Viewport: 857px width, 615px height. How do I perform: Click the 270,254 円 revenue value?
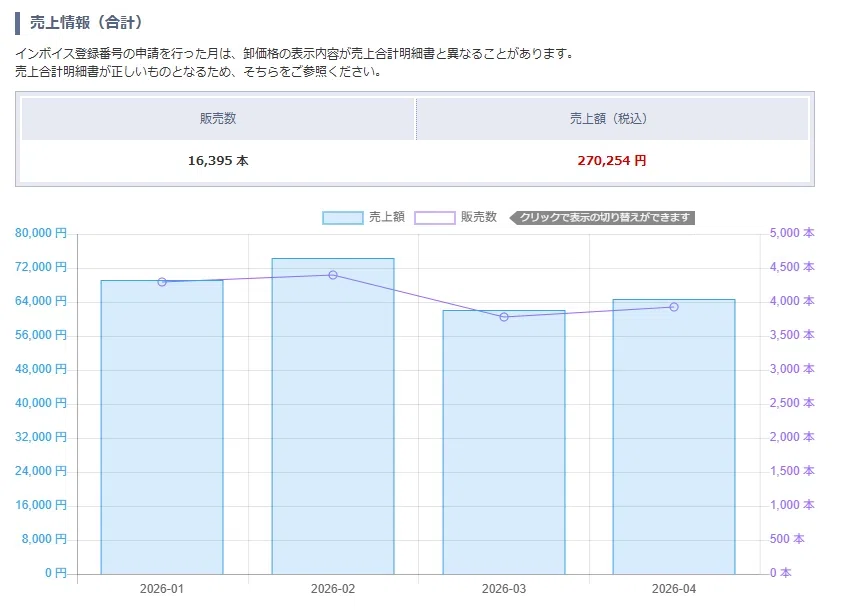coord(612,161)
